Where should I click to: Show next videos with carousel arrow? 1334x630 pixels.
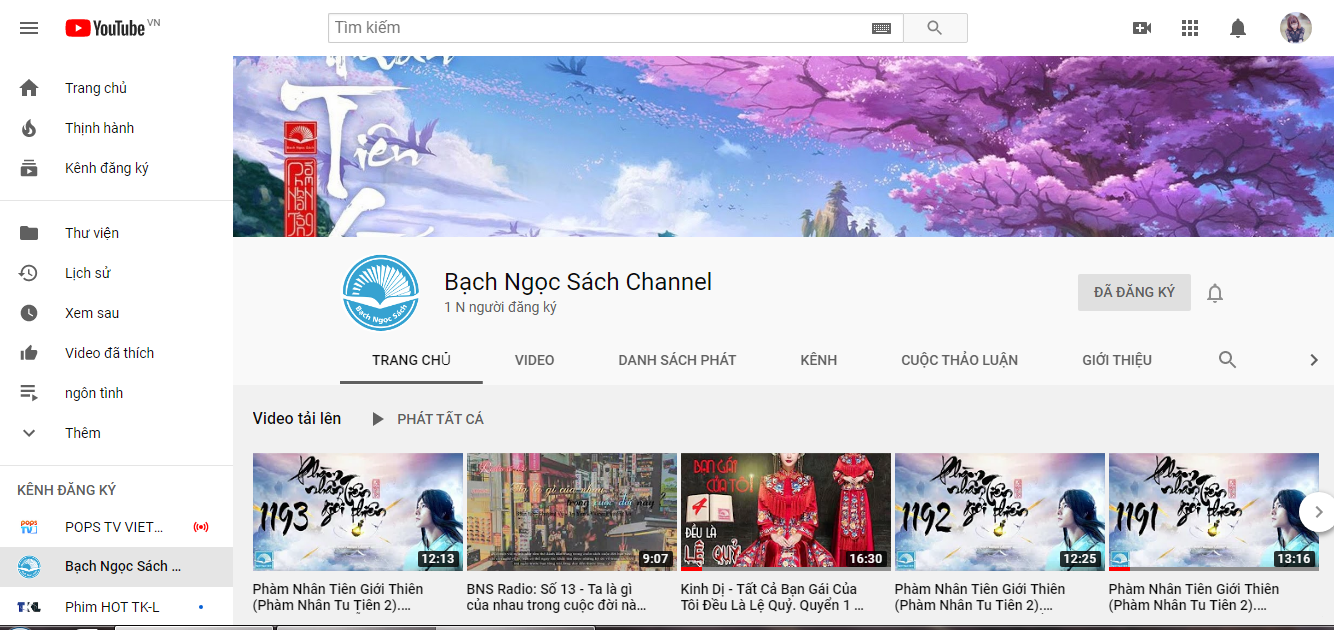tap(1317, 512)
